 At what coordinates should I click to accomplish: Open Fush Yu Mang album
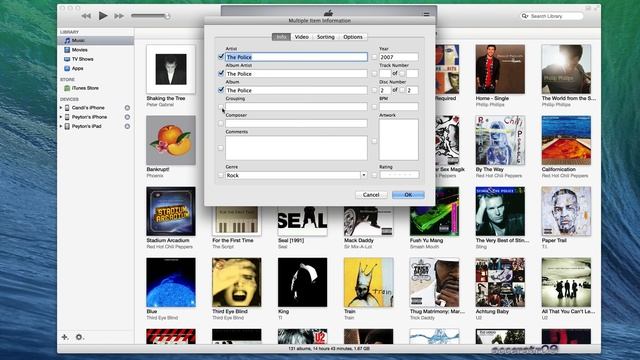434,221
